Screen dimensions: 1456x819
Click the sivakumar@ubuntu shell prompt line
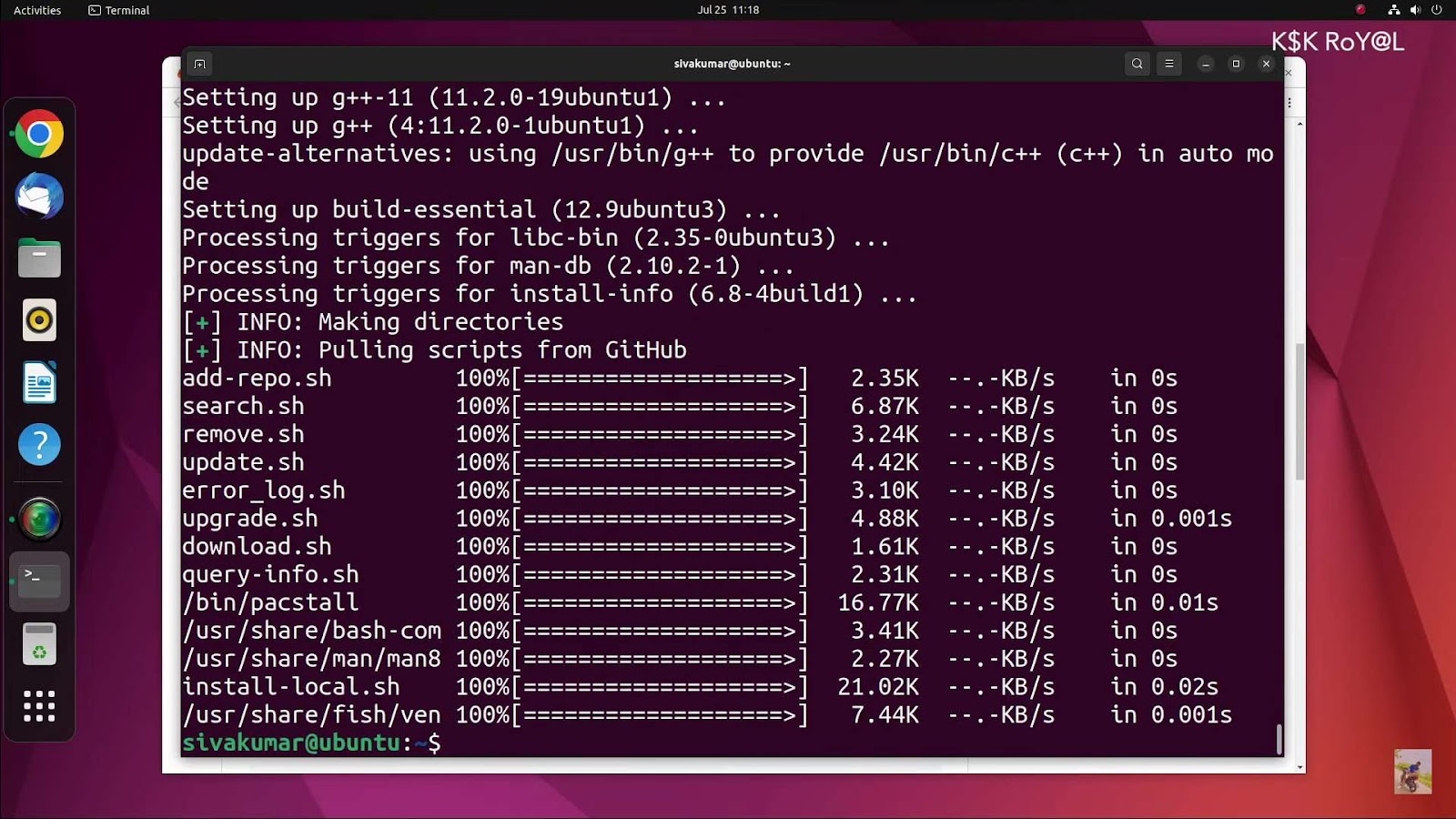311,743
